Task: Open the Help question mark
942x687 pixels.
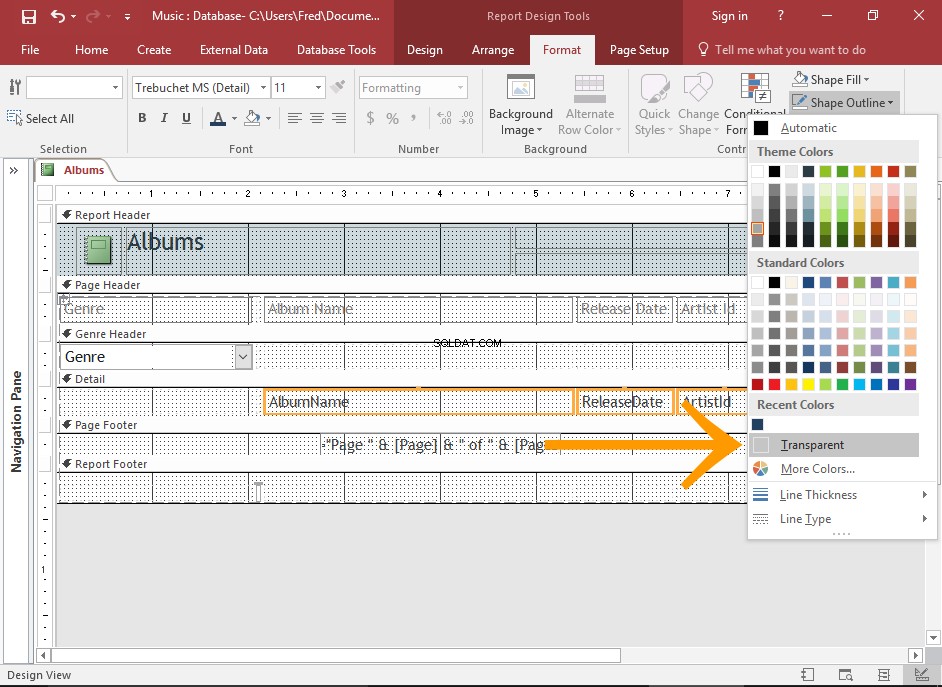Action: point(780,16)
